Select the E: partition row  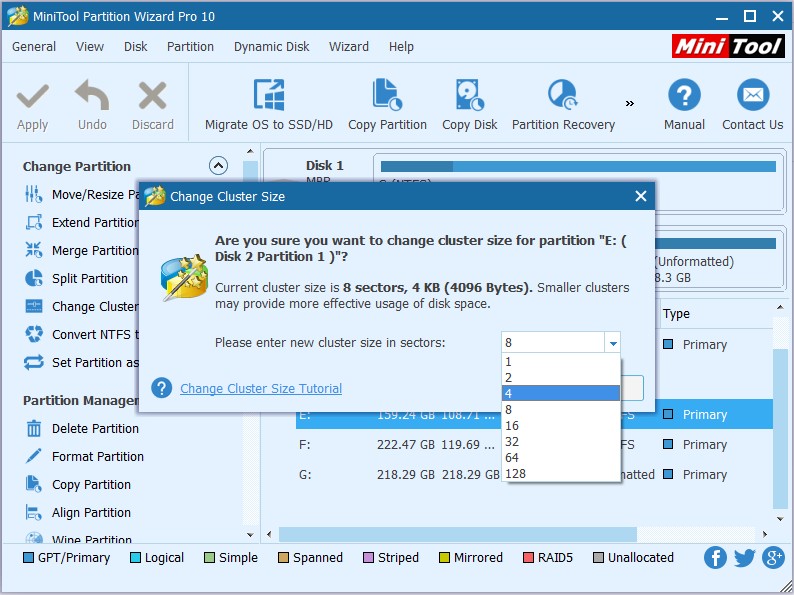534,414
